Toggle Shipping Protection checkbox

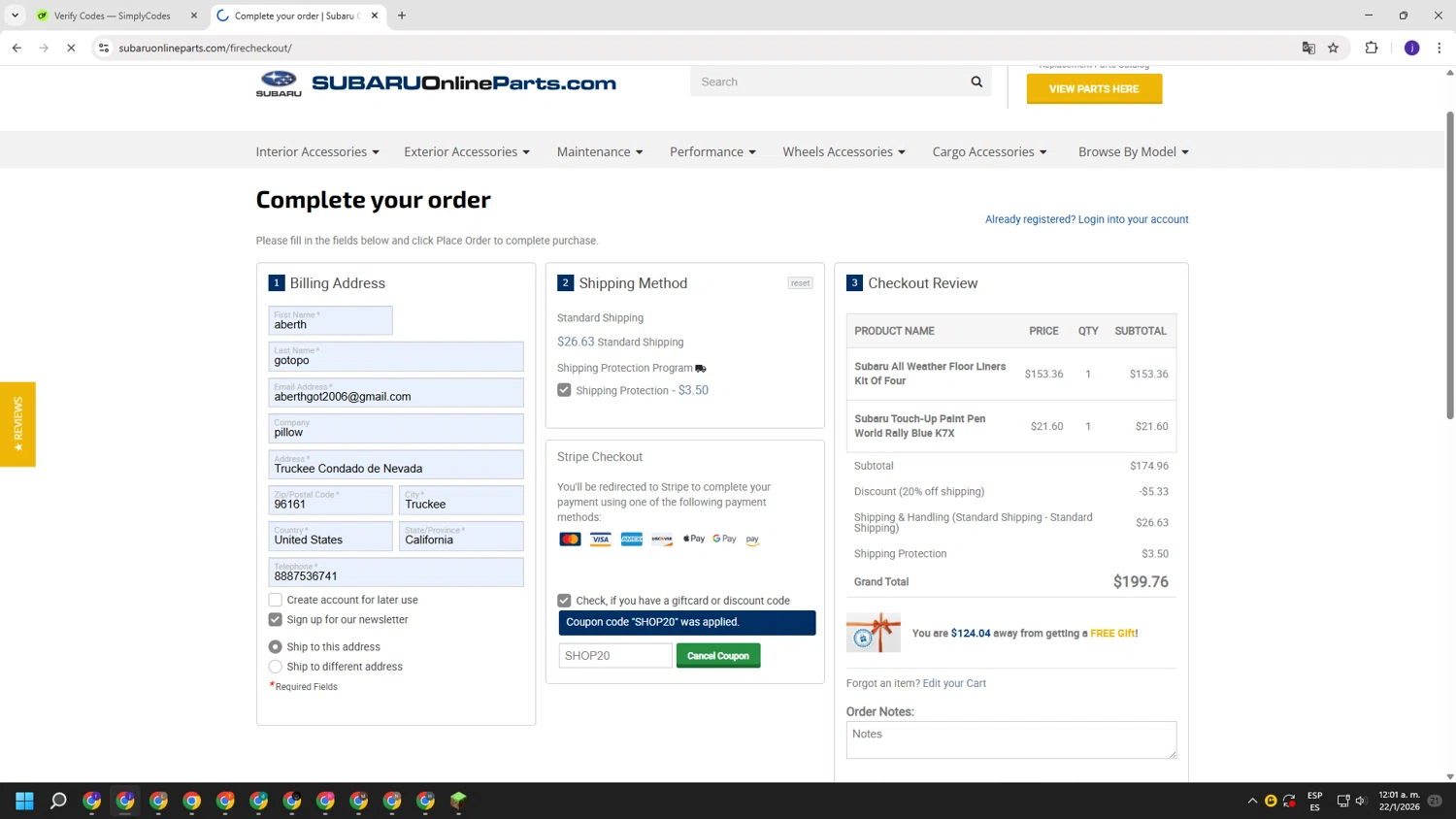tap(564, 390)
